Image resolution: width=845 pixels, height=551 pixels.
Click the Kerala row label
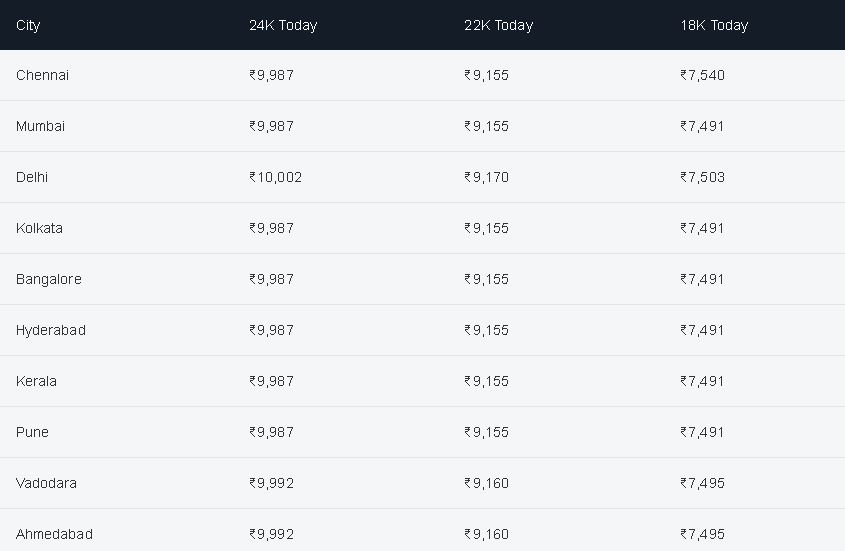(36, 381)
